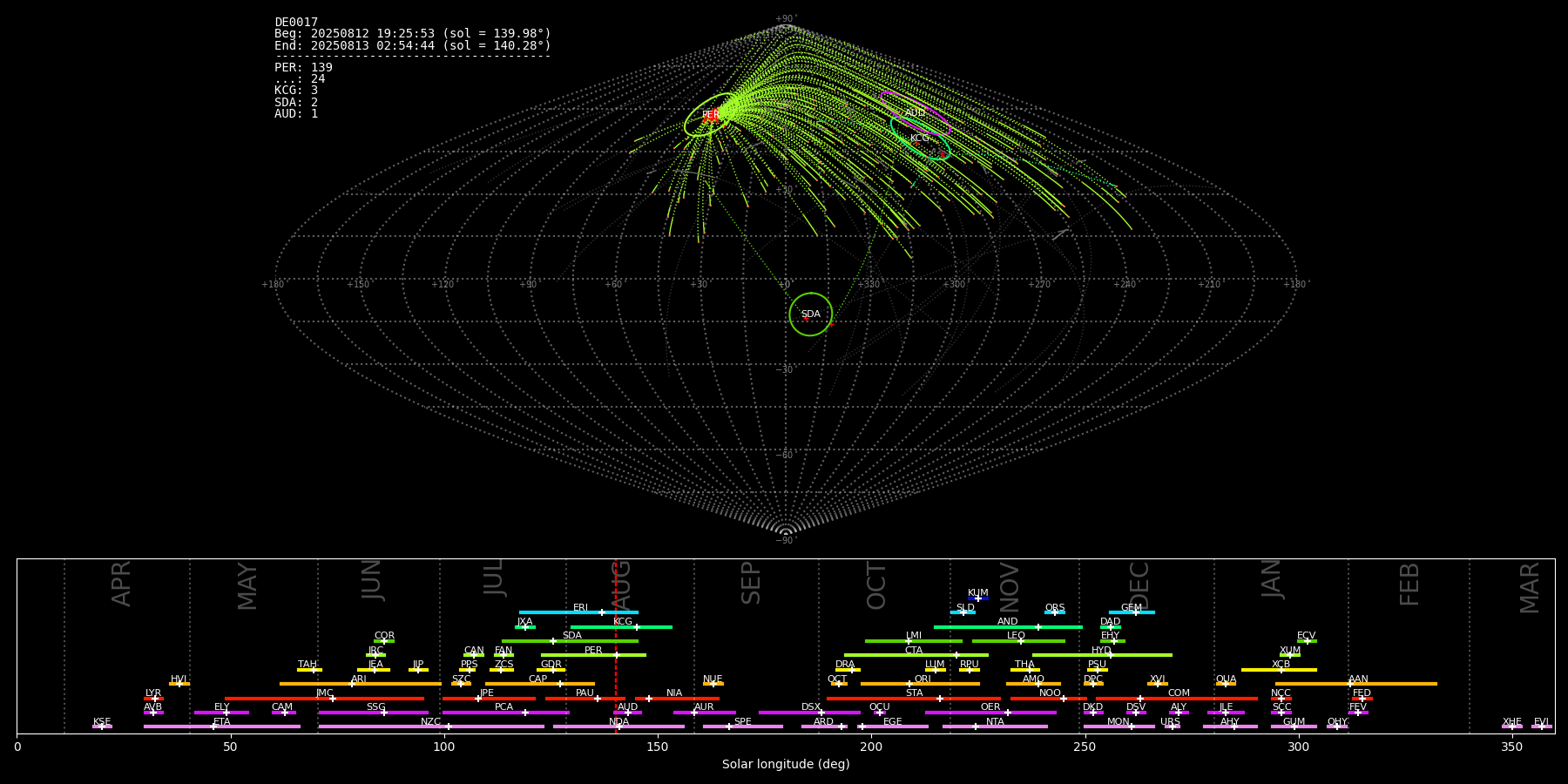Click the SSG magenta bar in the timeline
The width and height of the screenshot is (1568, 784).
click(374, 713)
